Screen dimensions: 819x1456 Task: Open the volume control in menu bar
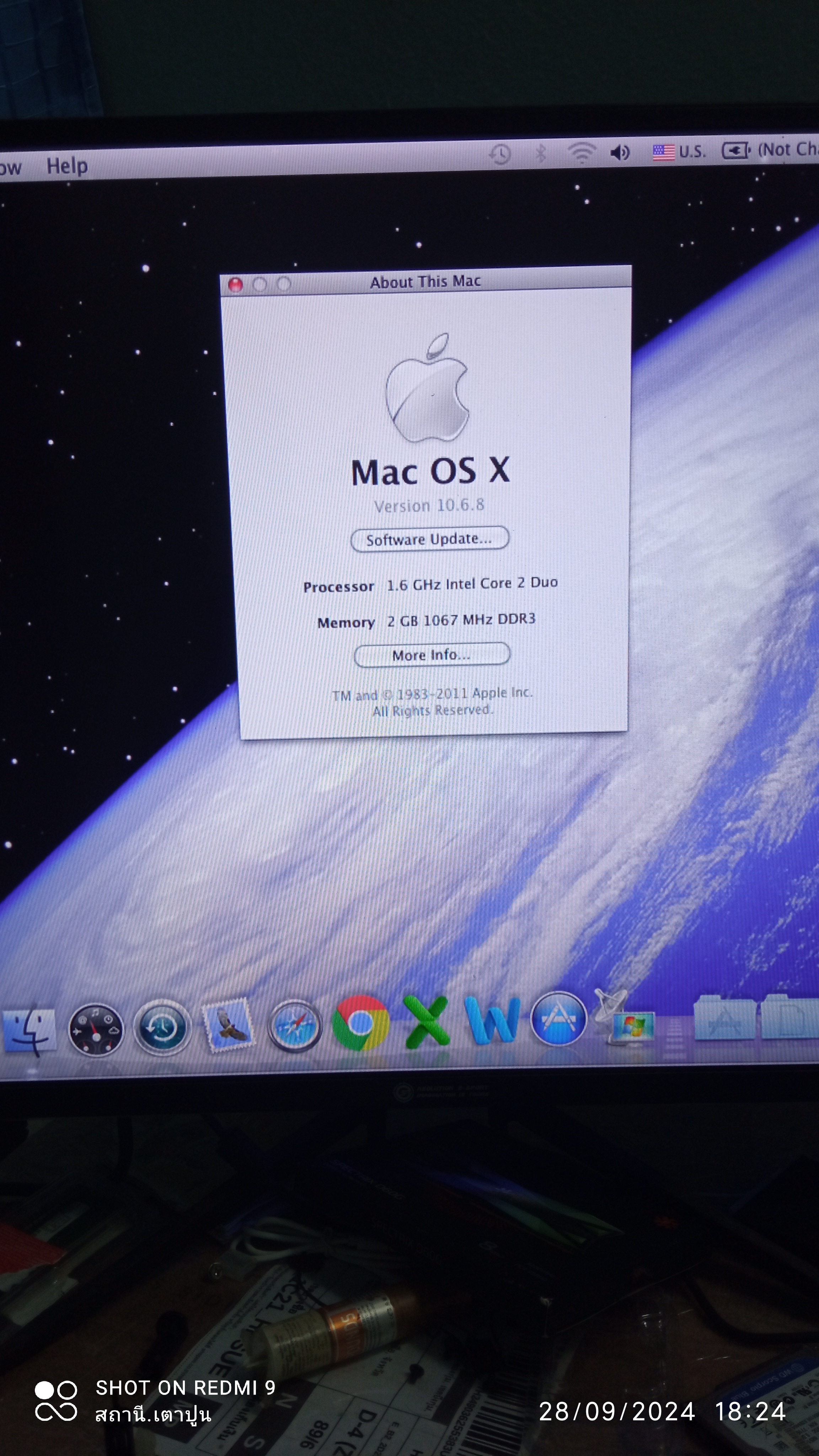[x=620, y=152]
